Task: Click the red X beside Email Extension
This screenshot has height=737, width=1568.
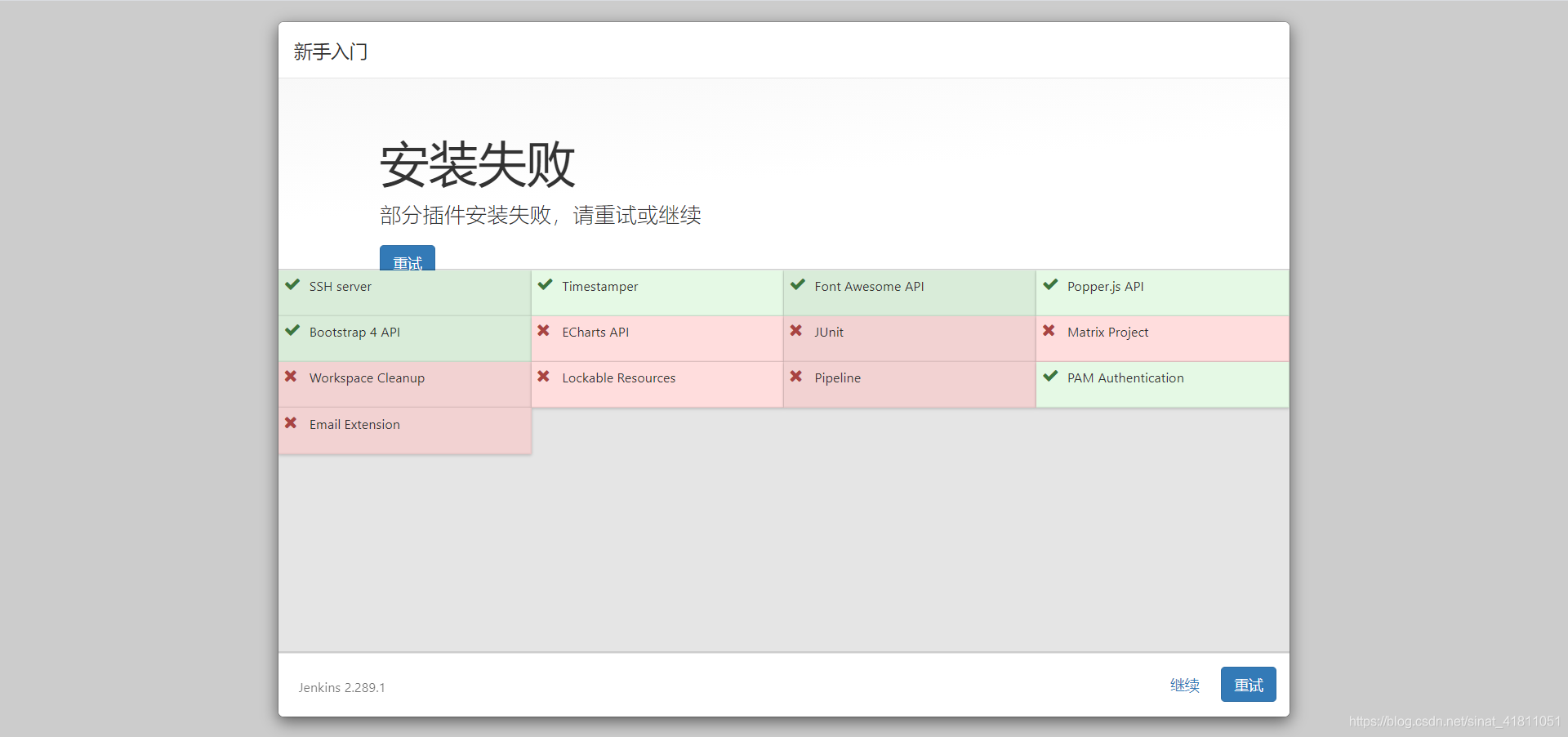Action: 292,423
